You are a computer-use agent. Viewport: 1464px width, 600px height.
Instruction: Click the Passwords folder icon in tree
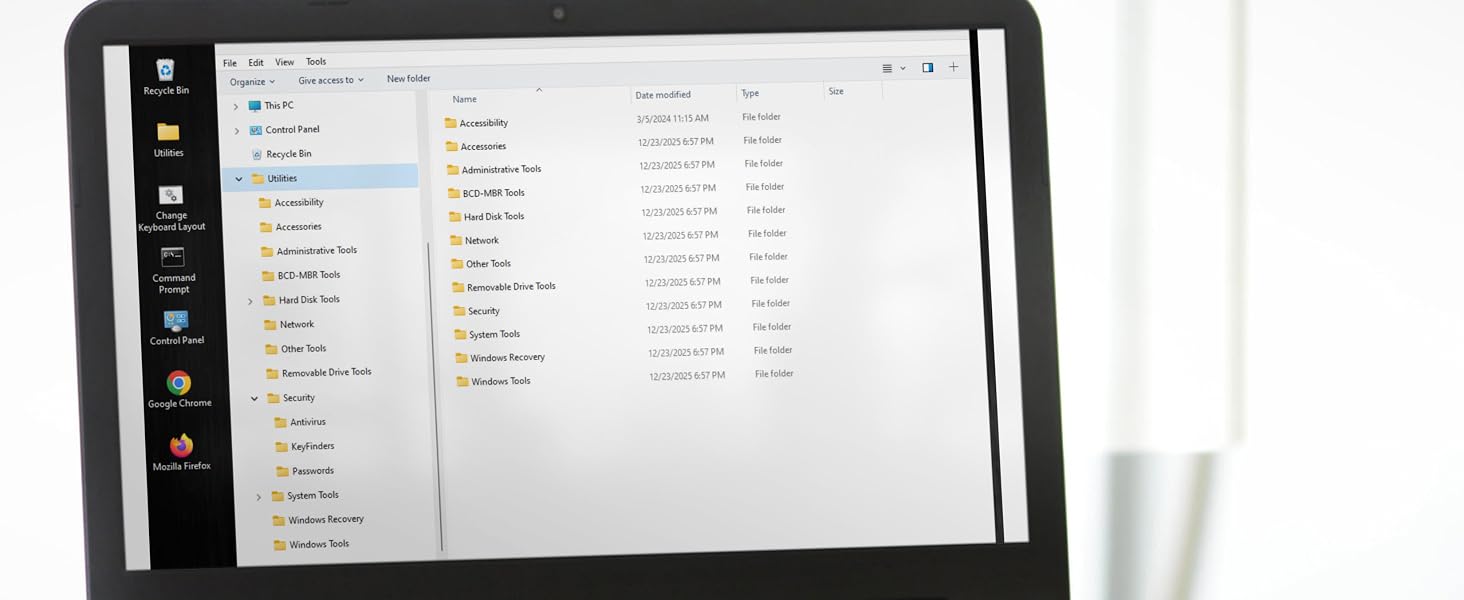pyautogui.click(x=282, y=471)
